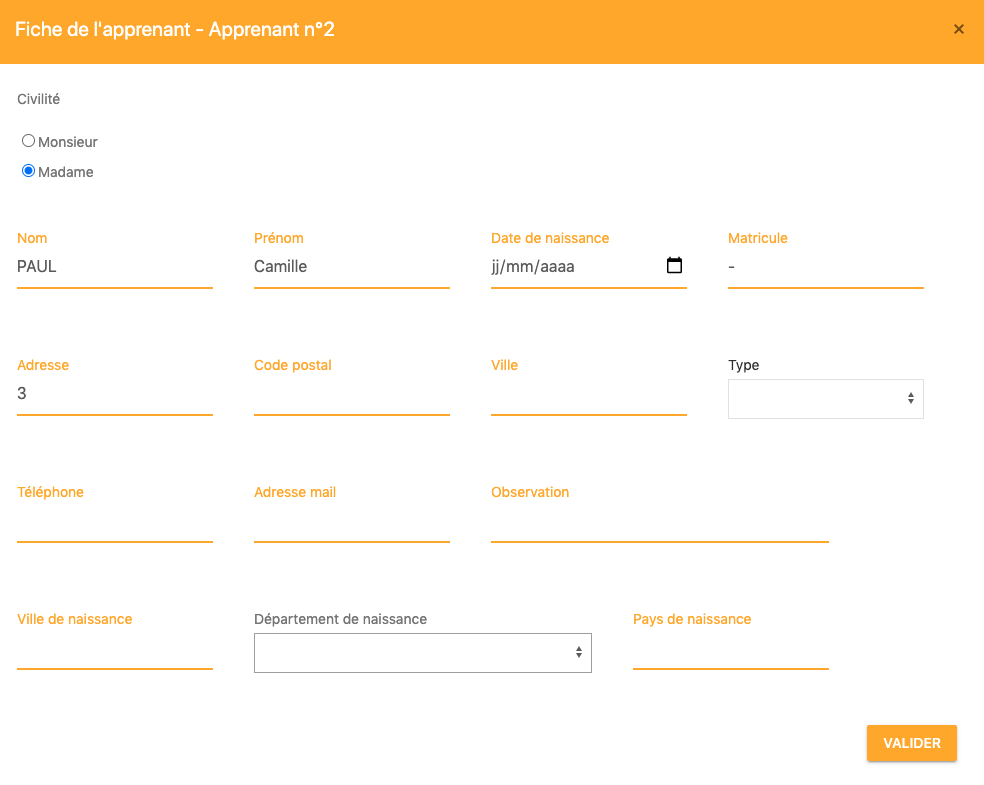Screen dimensions: 984x785
Task: Click the Adresse mail field
Action: click(351, 522)
